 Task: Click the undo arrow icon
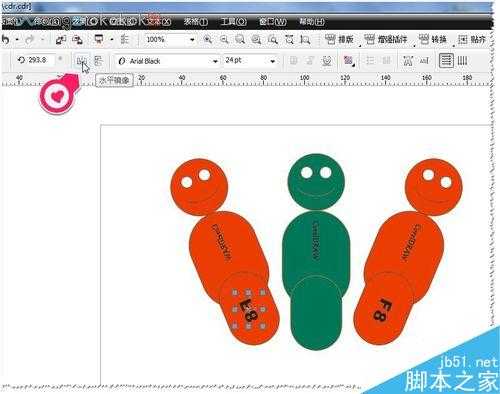(x=6, y=40)
